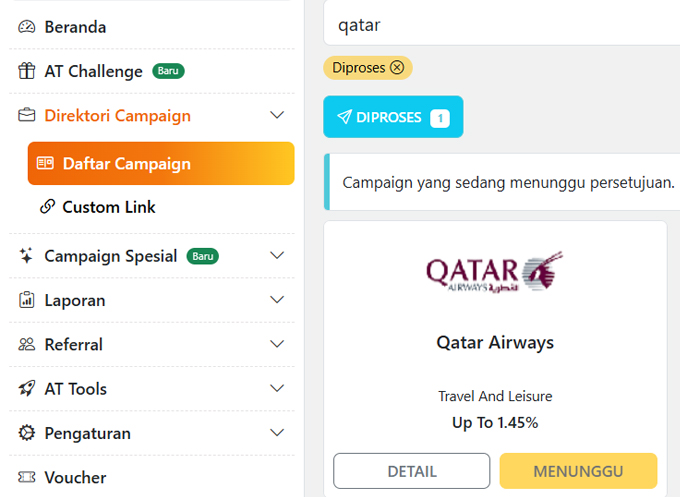This screenshot has height=497, width=680.
Task: Expand the Campaign Spesial chevron
Action: [x=278, y=256]
